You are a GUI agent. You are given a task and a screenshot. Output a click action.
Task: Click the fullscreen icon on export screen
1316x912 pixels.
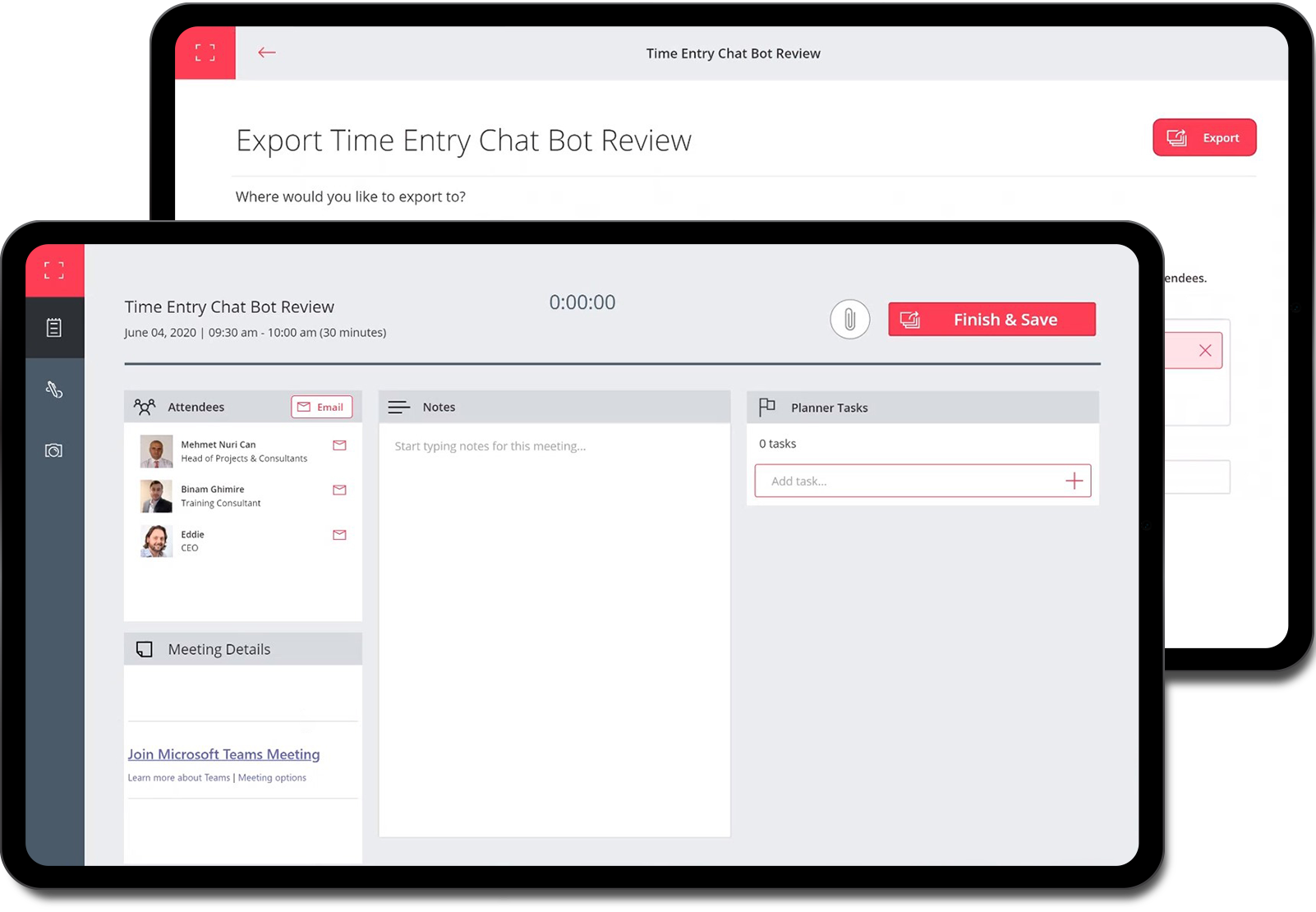[x=205, y=53]
